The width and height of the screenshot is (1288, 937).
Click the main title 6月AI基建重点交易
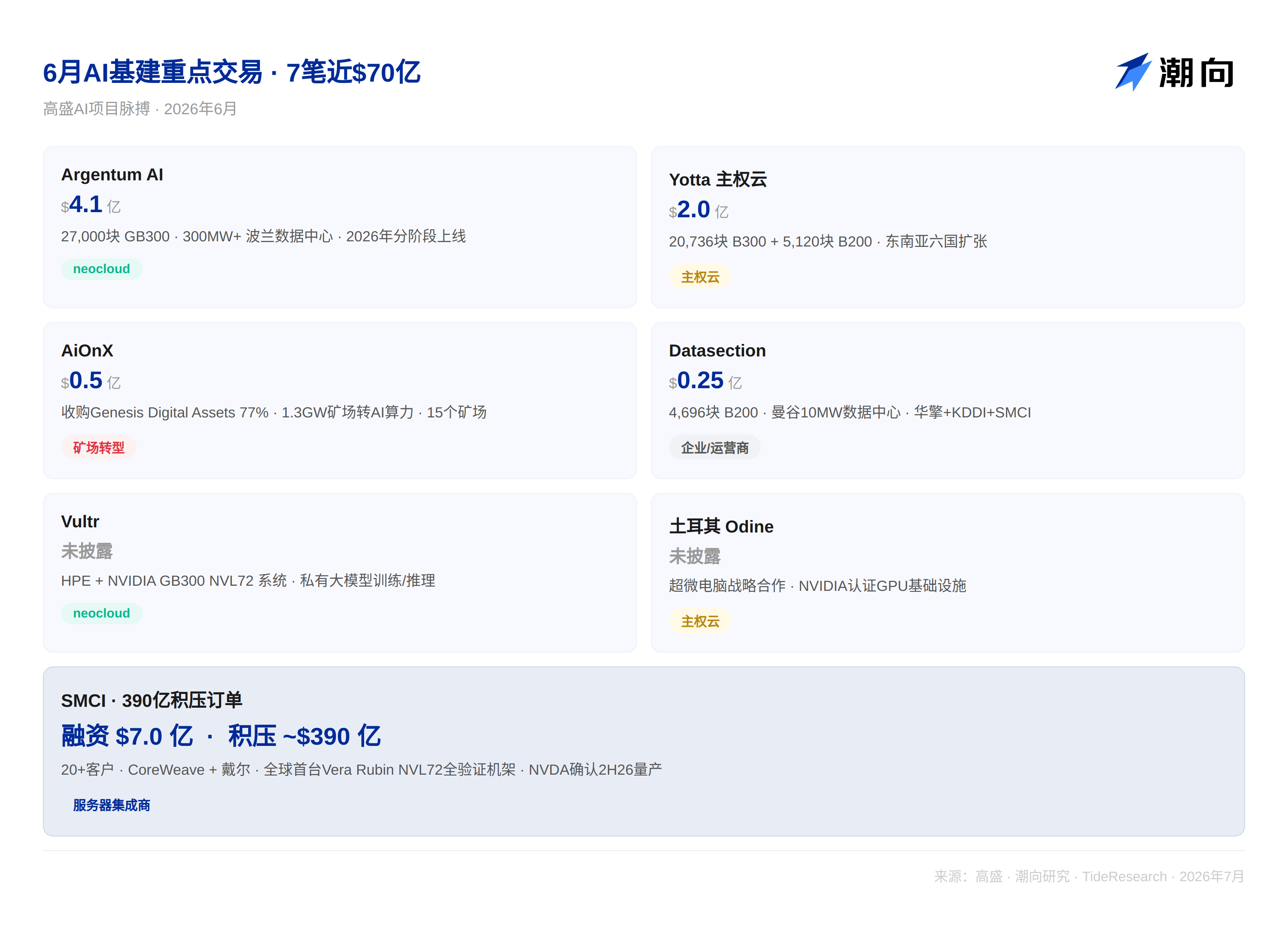coord(153,73)
